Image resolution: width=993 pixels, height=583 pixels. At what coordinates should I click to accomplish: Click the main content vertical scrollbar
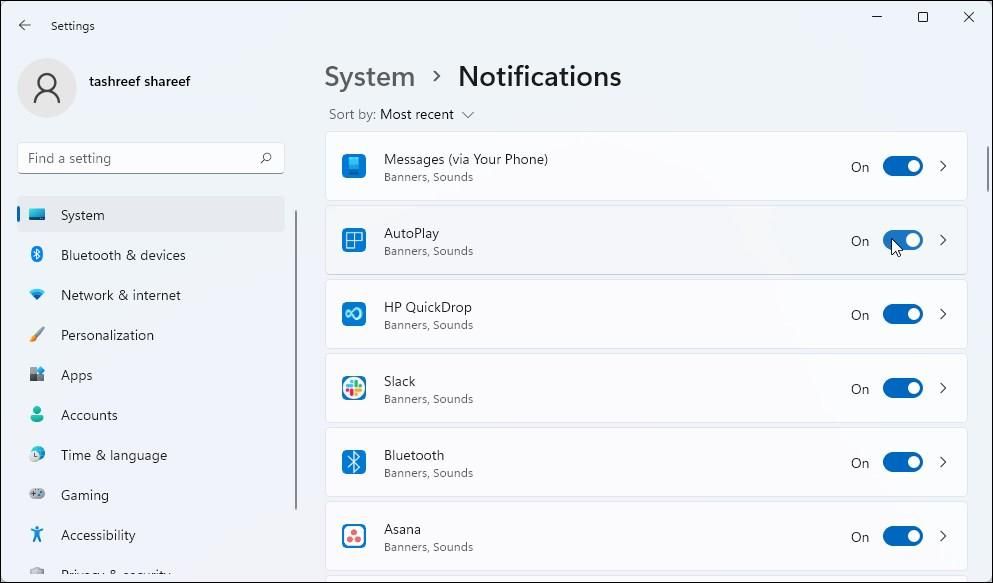[988, 169]
